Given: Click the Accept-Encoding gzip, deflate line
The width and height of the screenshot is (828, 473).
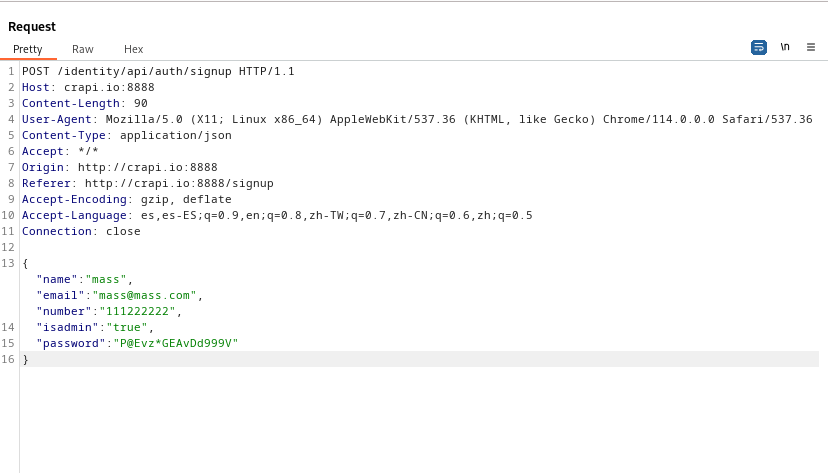Looking at the screenshot, I should [127, 199].
